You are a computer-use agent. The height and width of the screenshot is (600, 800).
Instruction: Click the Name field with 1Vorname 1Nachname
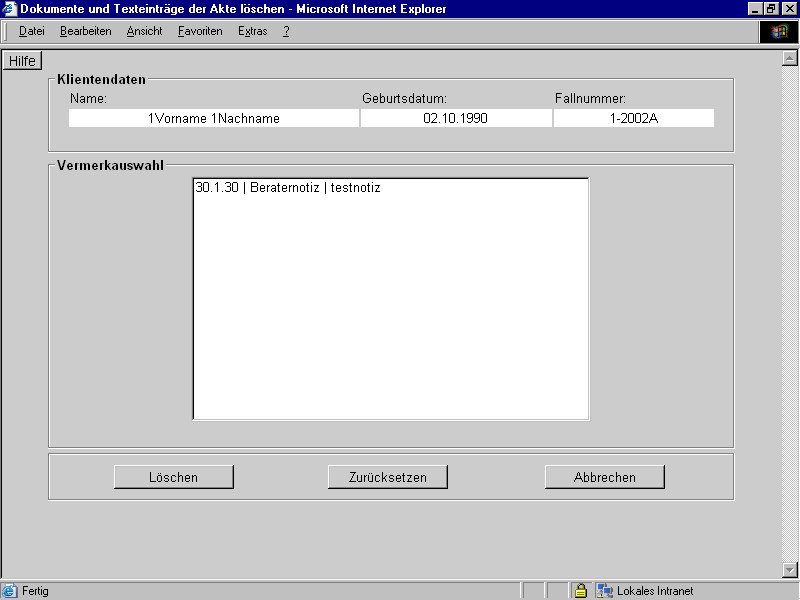pyautogui.click(x=214, y=118)
